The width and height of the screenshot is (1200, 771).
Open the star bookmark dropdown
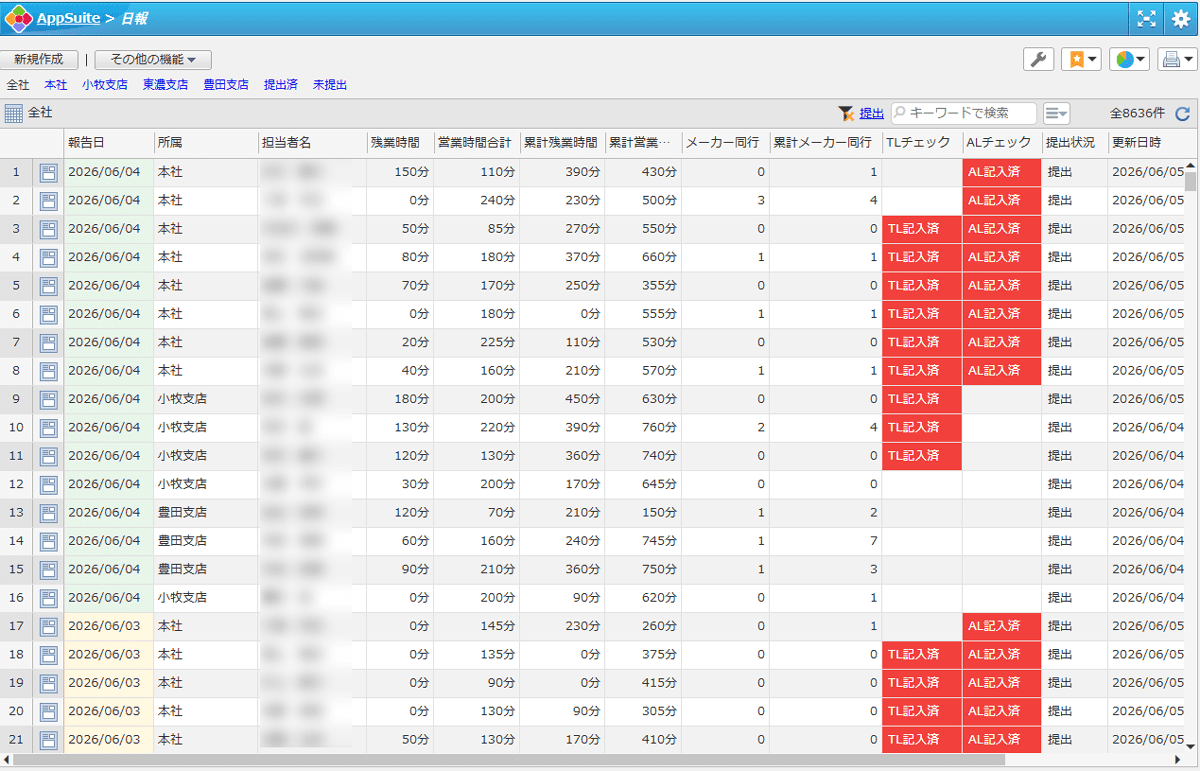(x=1081, y=60)
